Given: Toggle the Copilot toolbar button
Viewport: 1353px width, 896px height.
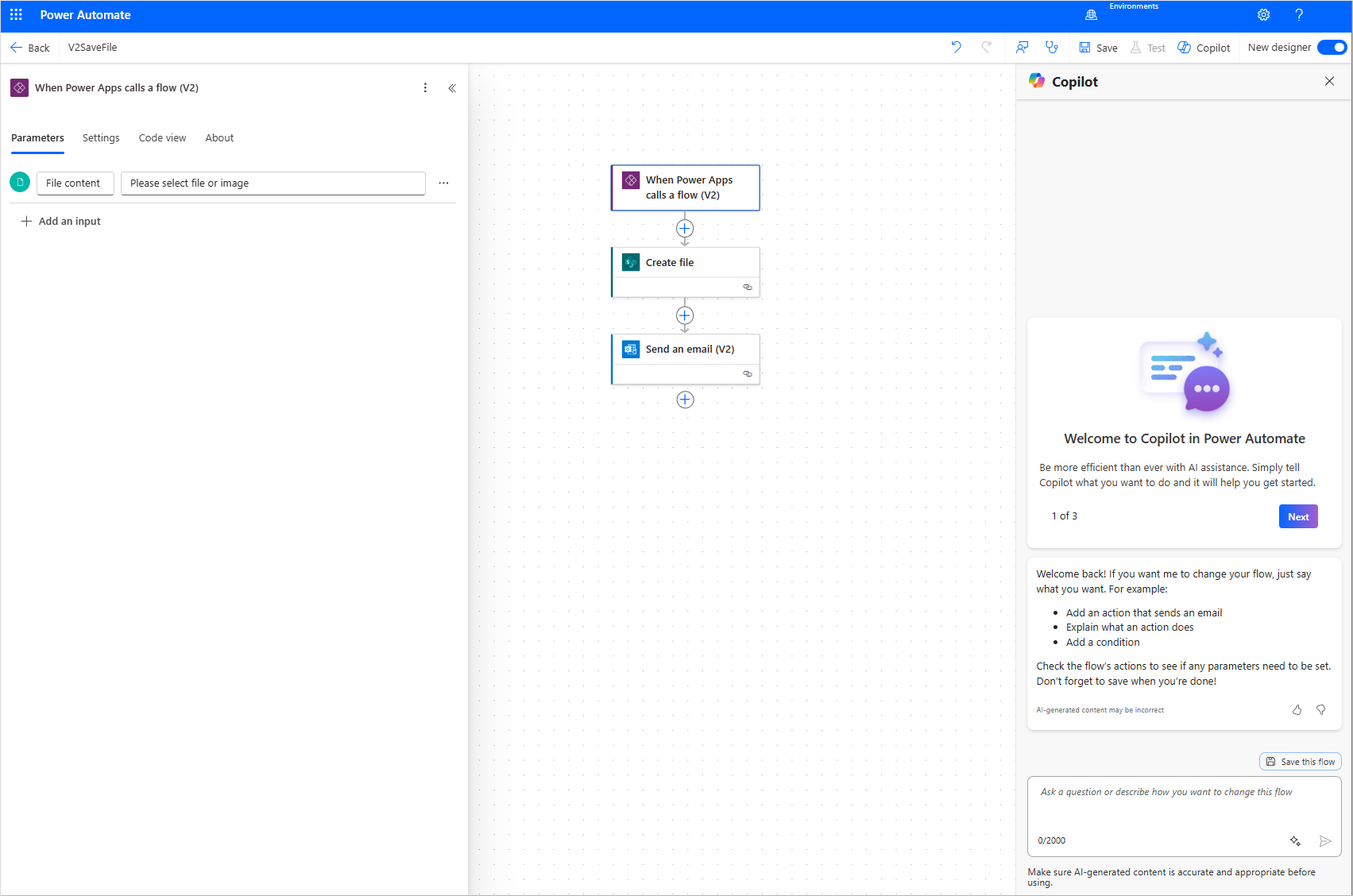Looking at the screenshot, I should click(x=1204, y=48).
